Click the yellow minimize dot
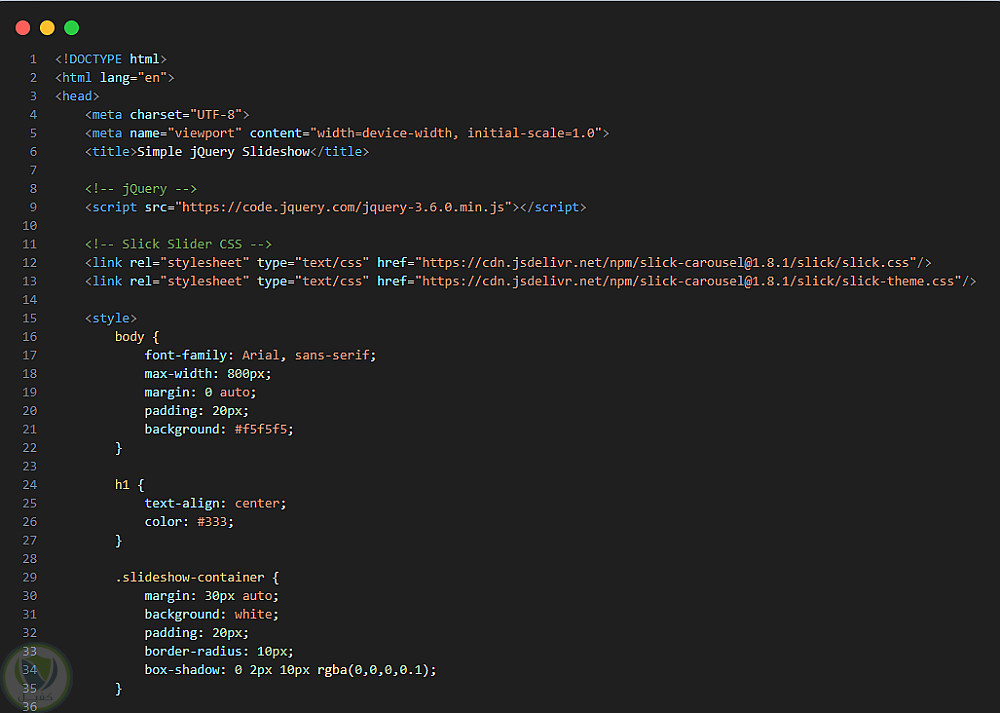The height and width of the screenshot is (713, 1000). click(47, 28)
